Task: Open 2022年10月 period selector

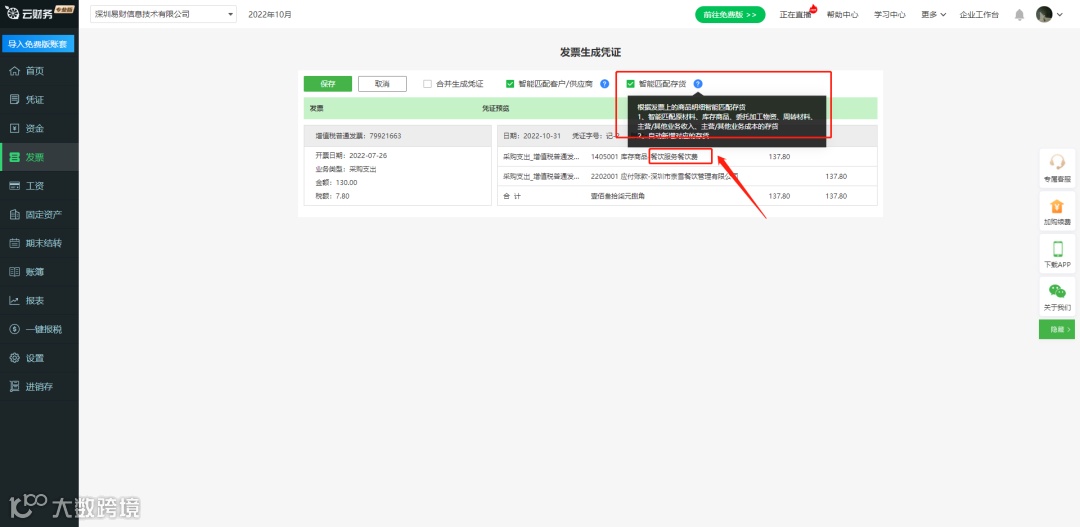Action: [270, 14]
